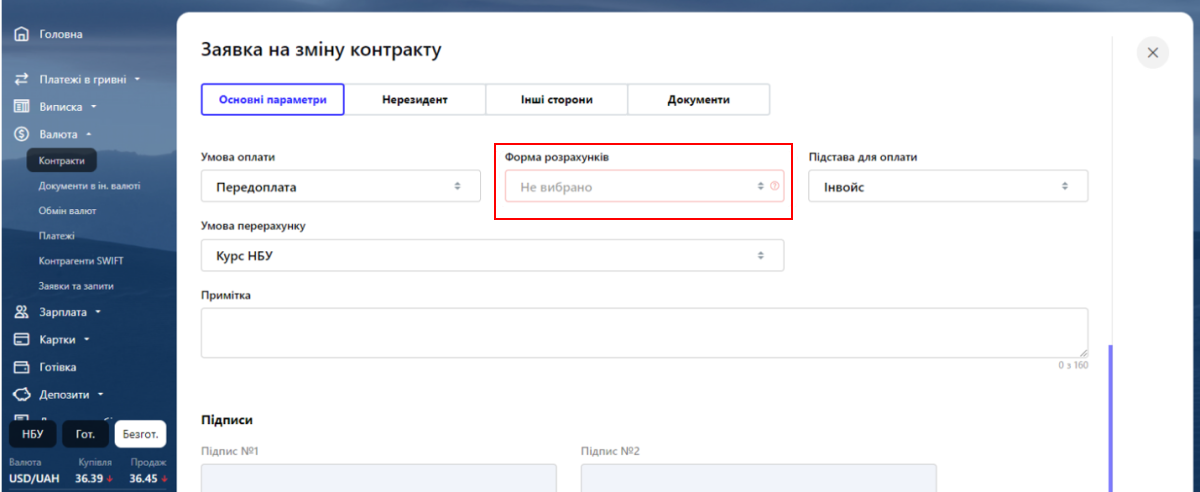Click the Платежі в гривні arrows icon
The image size is (1200, 492).
click(x=21, y=79)
